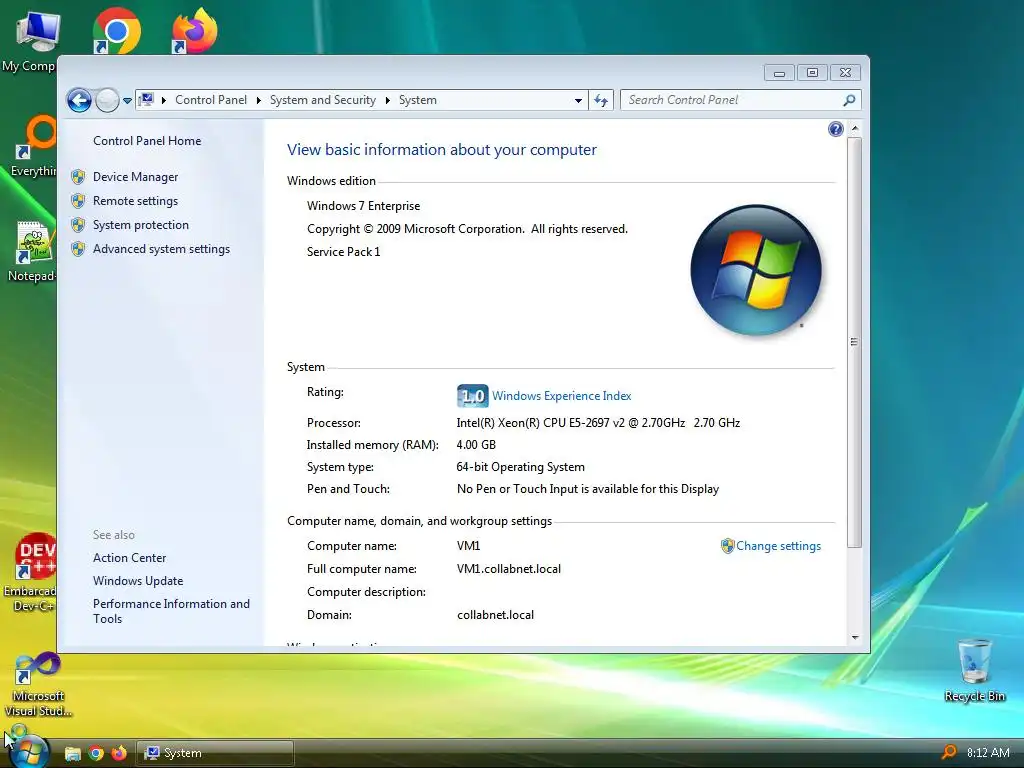
Task: Click the Processor value Intel Xeon text
Action: (598, 423)
